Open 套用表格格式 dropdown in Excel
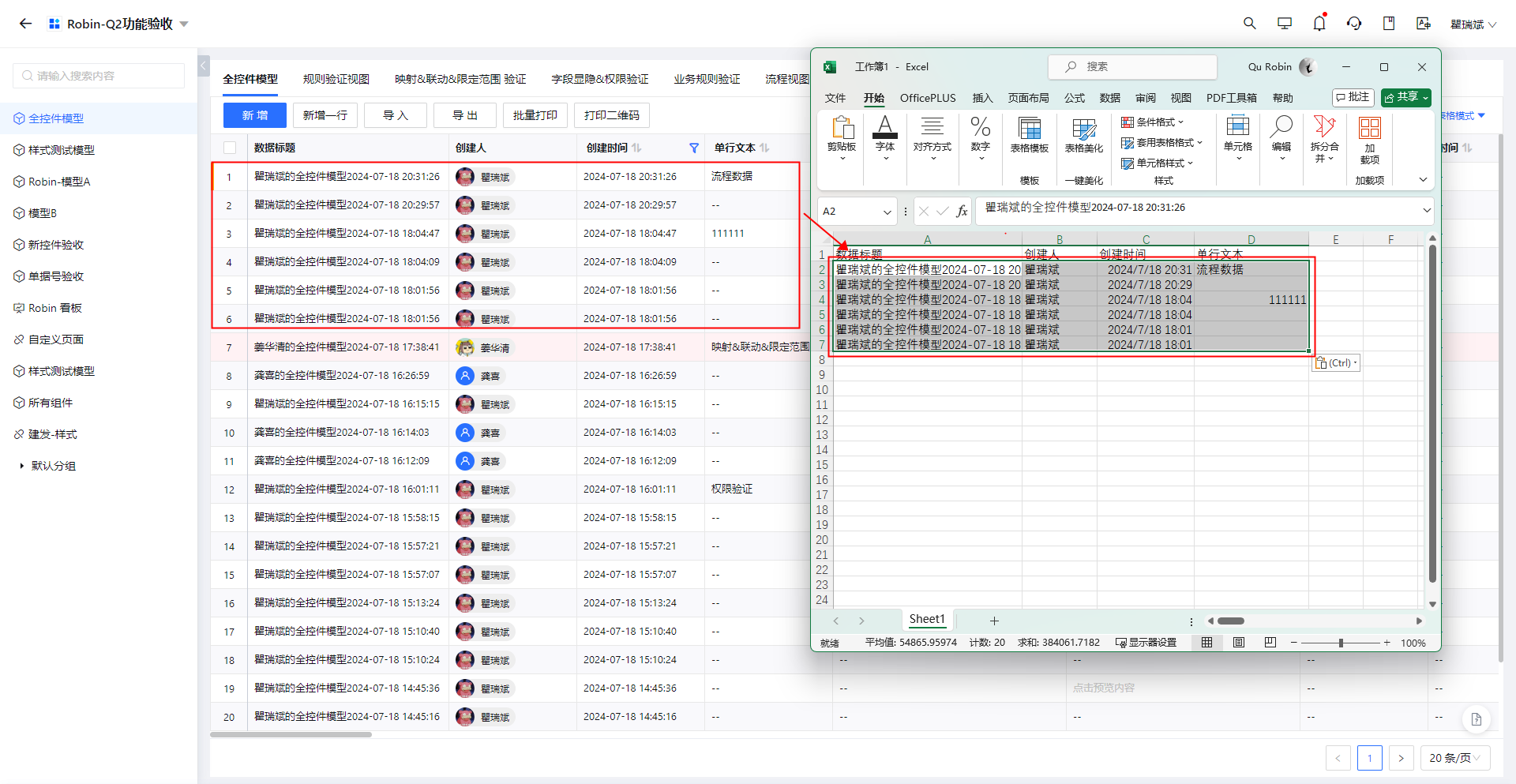 1161,142
